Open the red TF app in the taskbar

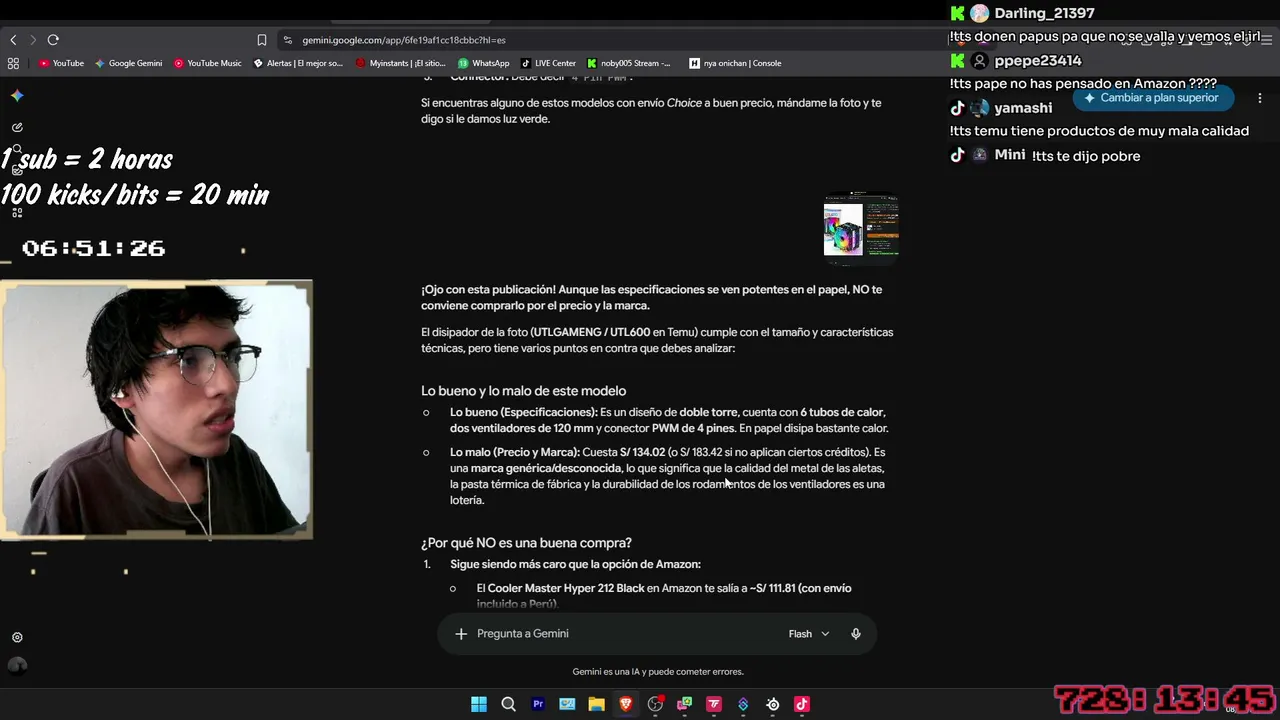pos(714,704)
